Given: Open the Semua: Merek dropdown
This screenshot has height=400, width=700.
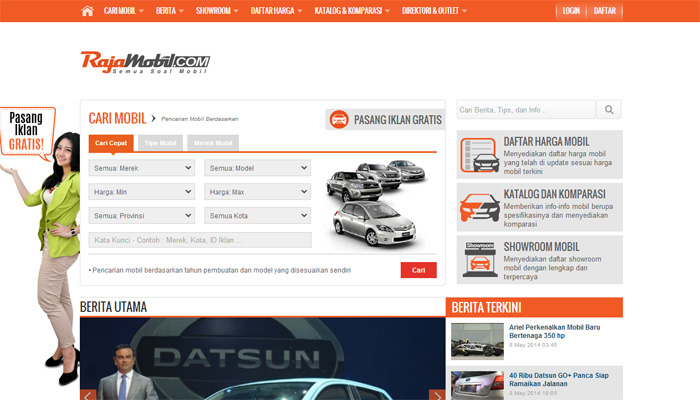Looking at the screenshot, I should click(142, 168).
